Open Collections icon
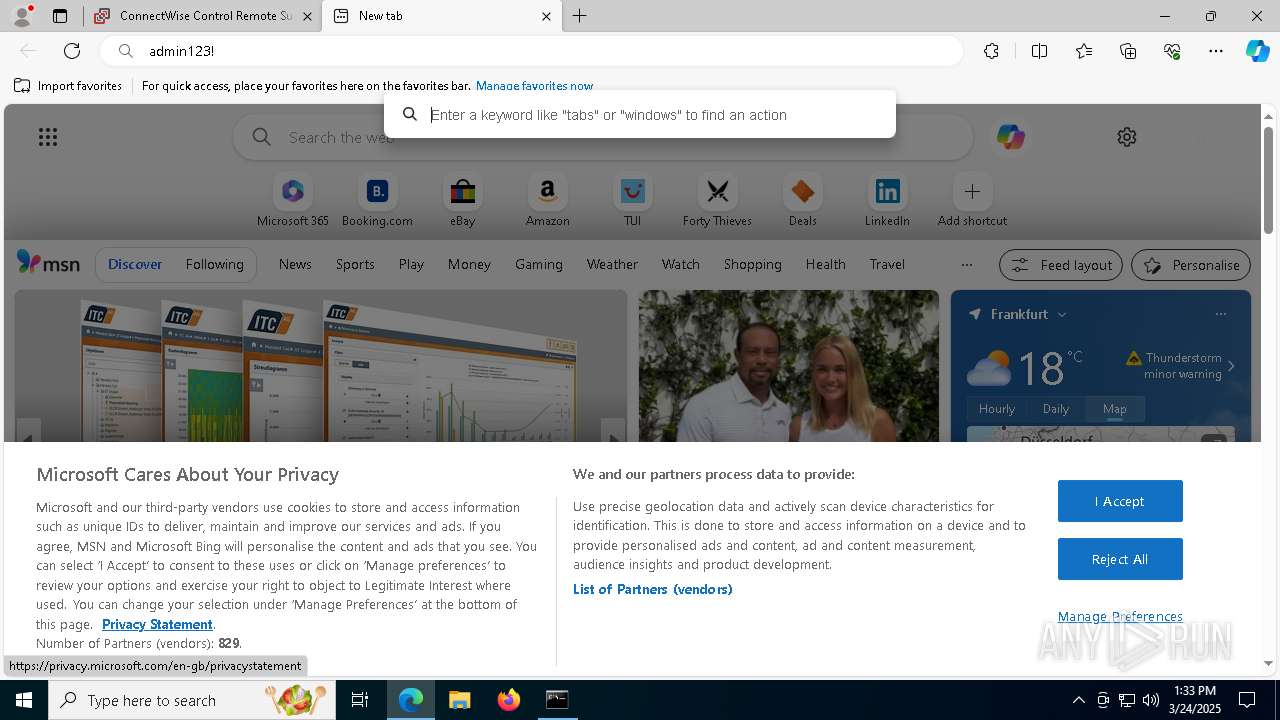Viewport: 1280px width, 720px height. point(1128,51)
